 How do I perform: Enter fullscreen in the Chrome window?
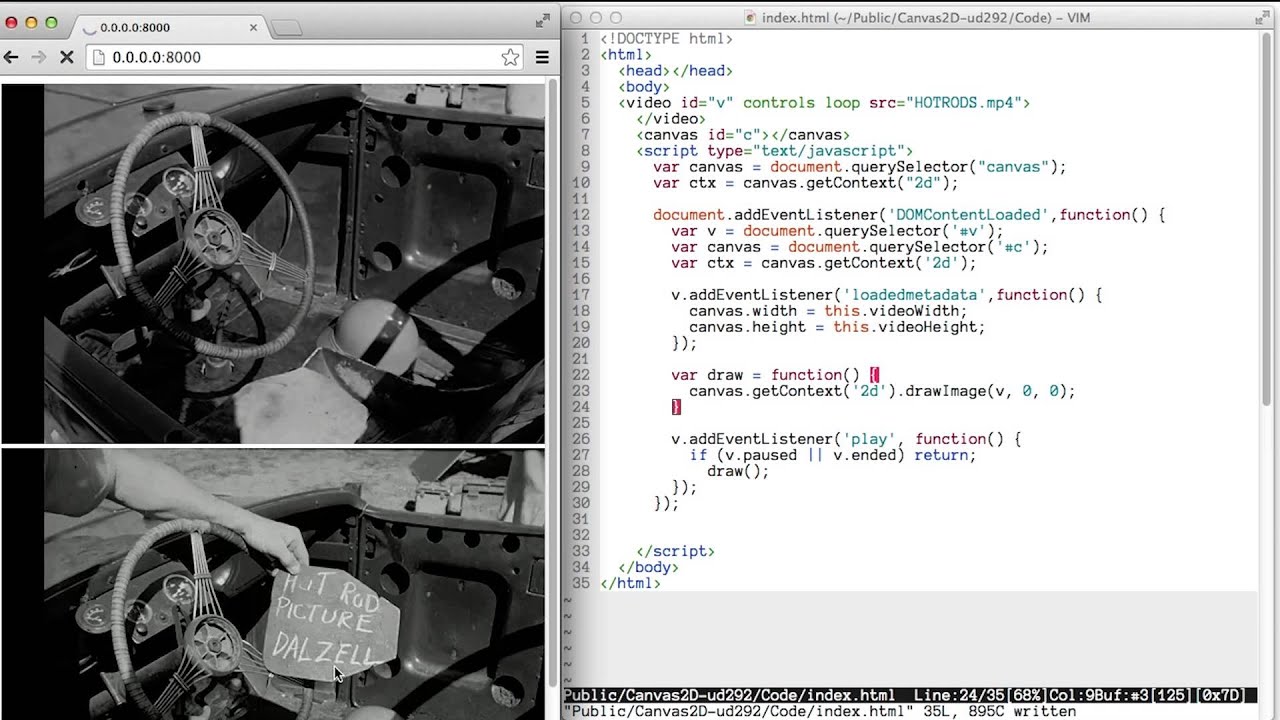(x=543, y=19)
